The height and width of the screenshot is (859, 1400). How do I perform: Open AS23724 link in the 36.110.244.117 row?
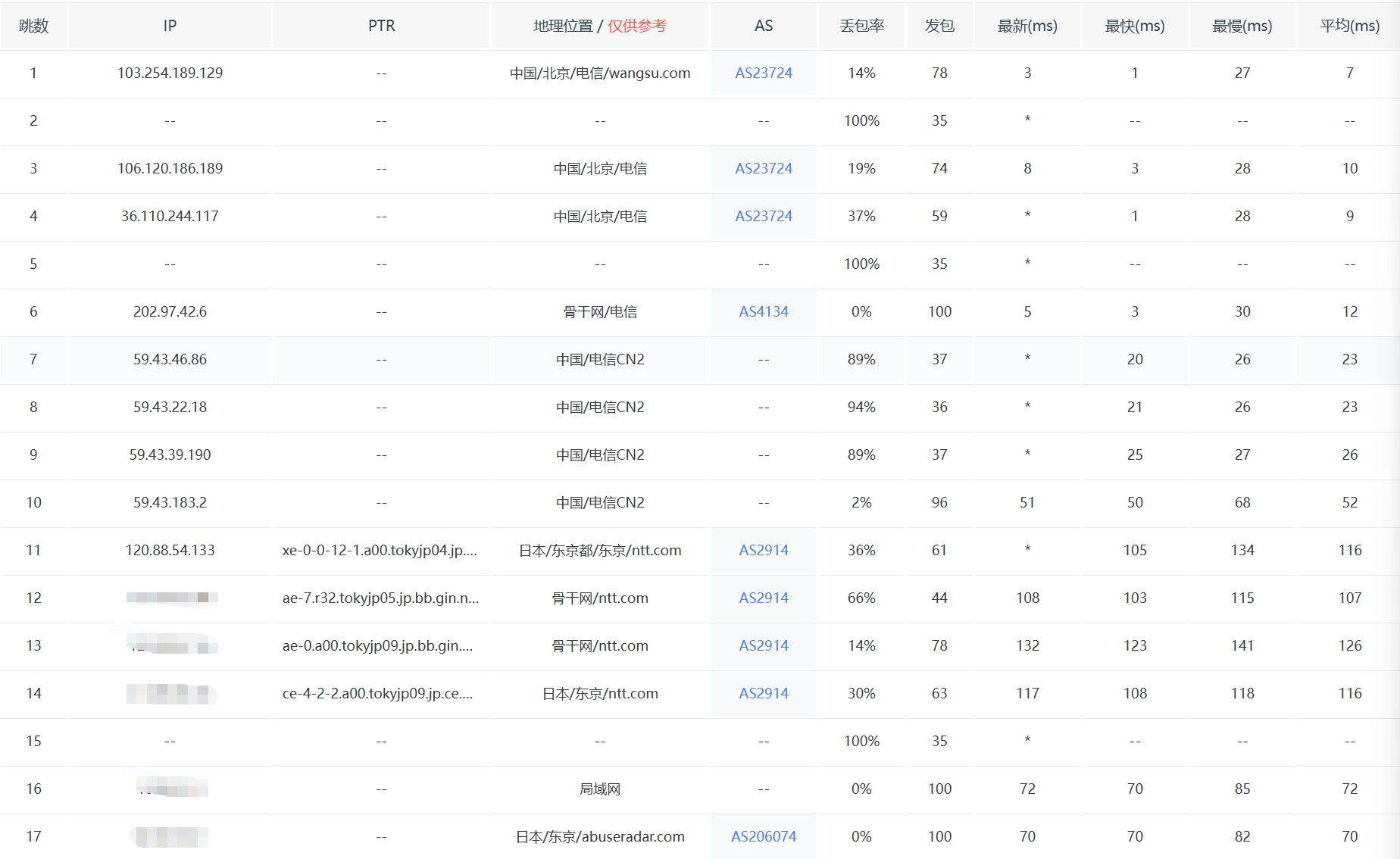[x=764, y=216]
